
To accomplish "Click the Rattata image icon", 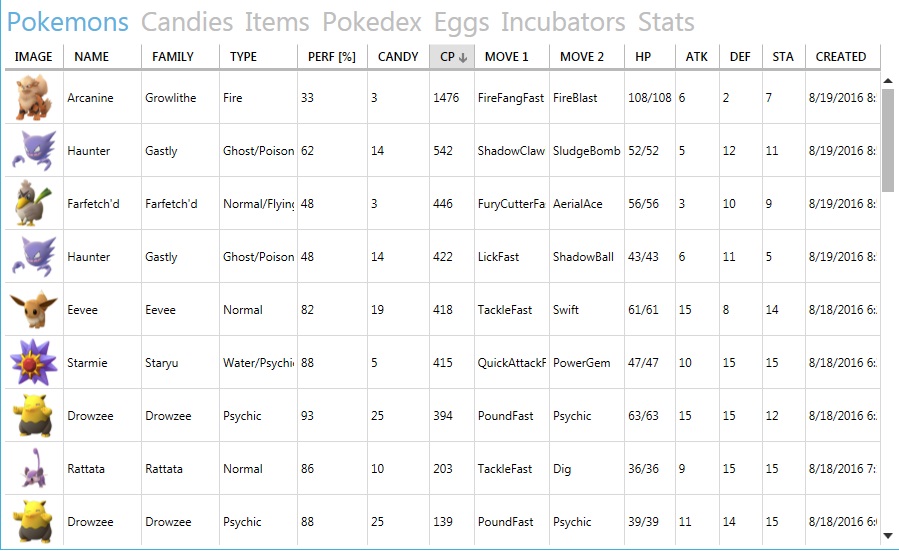I will pyautogui.click(x=34, y=468).
